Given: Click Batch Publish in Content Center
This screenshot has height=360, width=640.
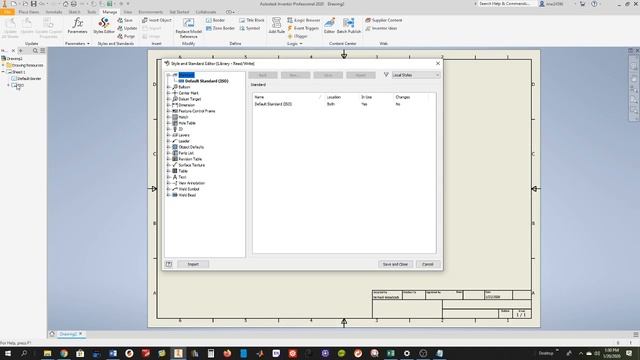Looking at the screenshot, I should (349, 25).
